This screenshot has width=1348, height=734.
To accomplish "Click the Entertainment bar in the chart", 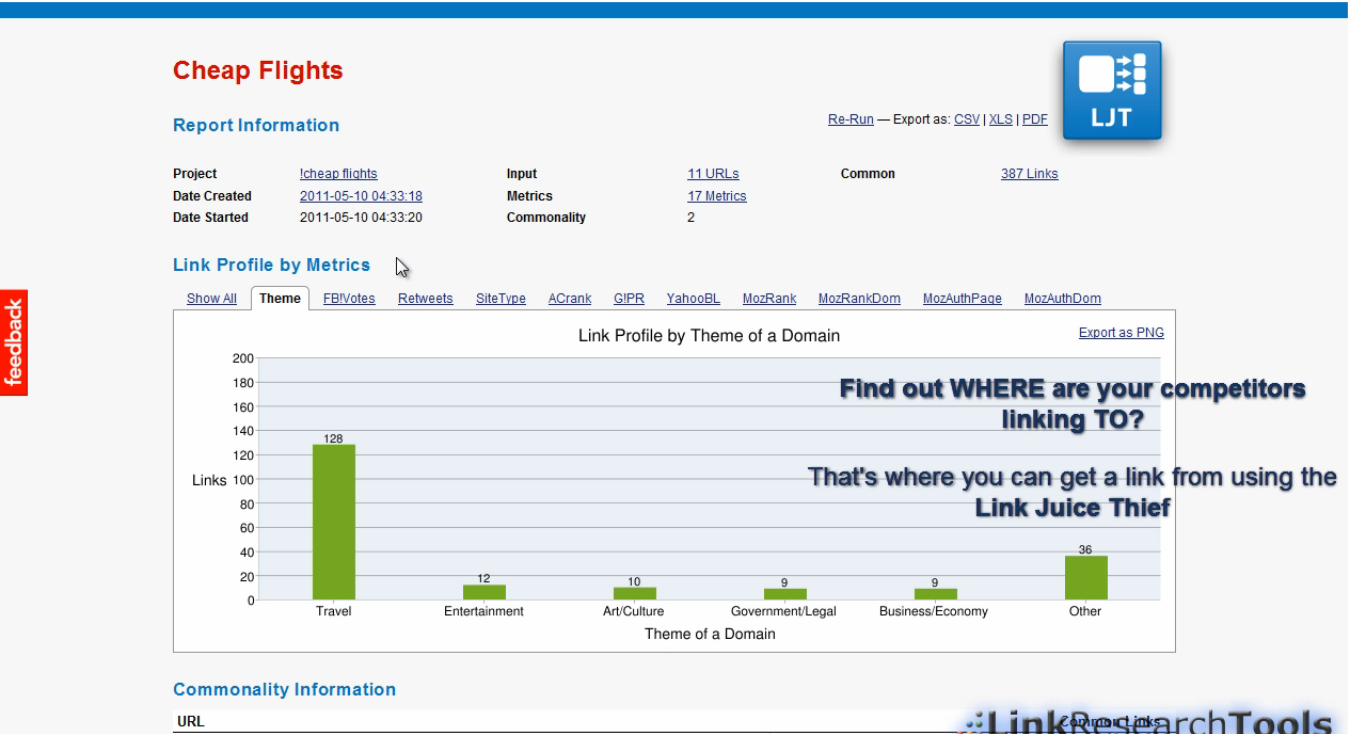I will (484, 593).
